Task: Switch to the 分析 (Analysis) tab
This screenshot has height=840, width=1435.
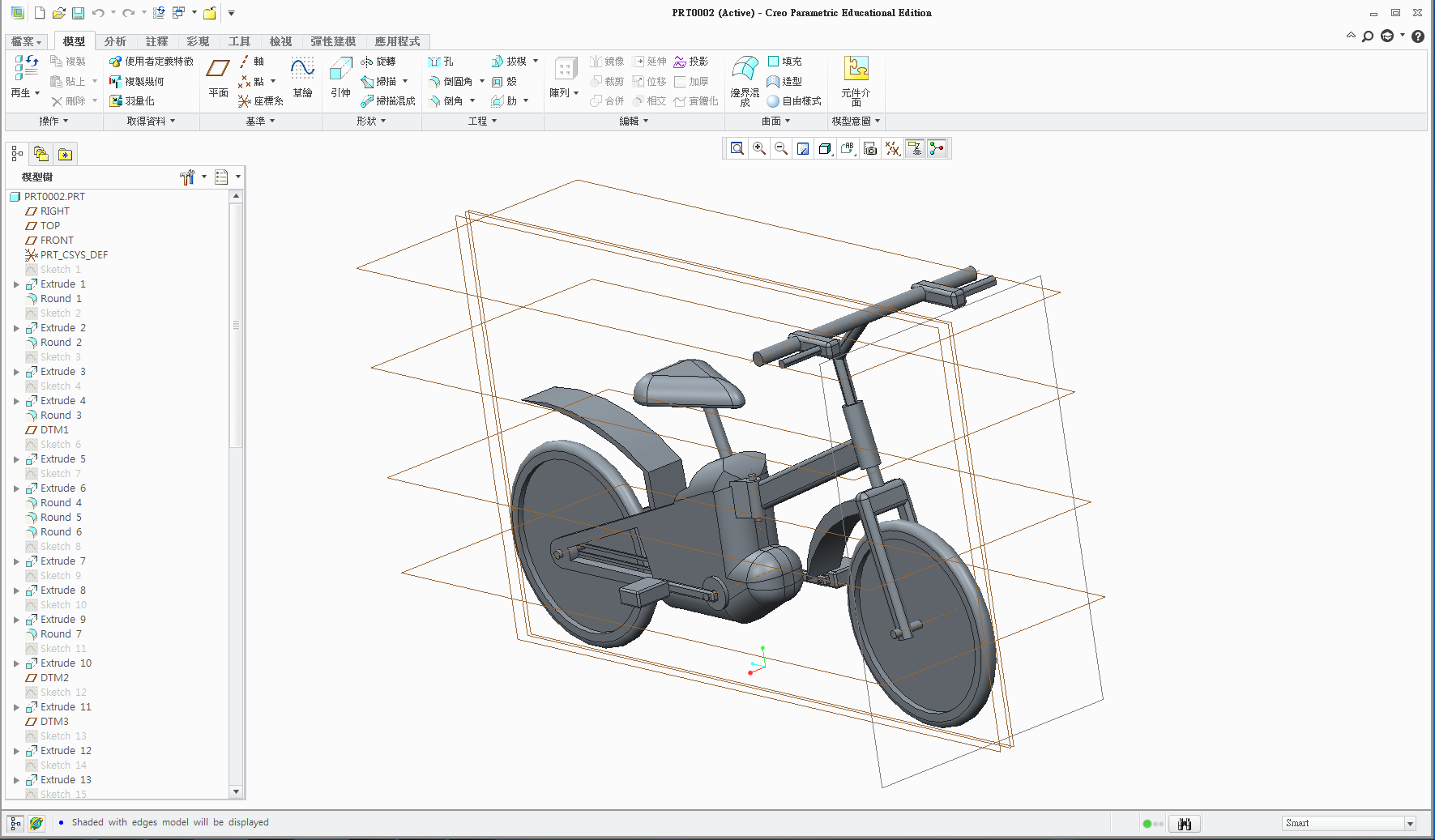Action: coord(115,41)
